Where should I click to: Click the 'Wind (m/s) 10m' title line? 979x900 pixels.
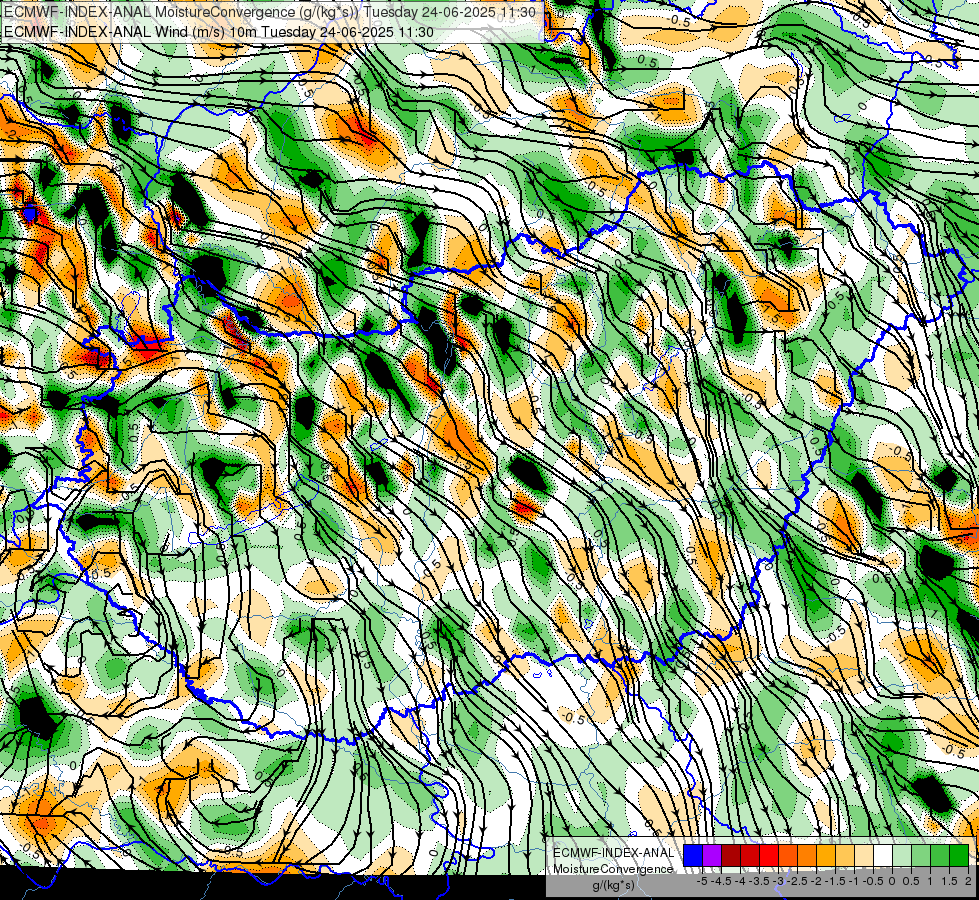[x=219, y=32]
